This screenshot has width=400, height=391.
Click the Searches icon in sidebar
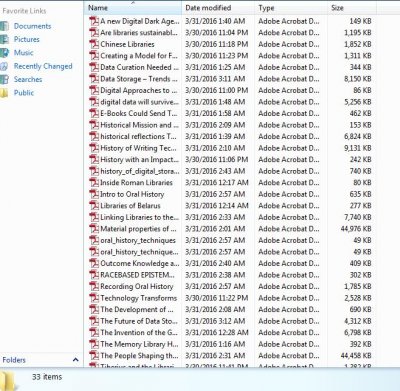(4, 79)
